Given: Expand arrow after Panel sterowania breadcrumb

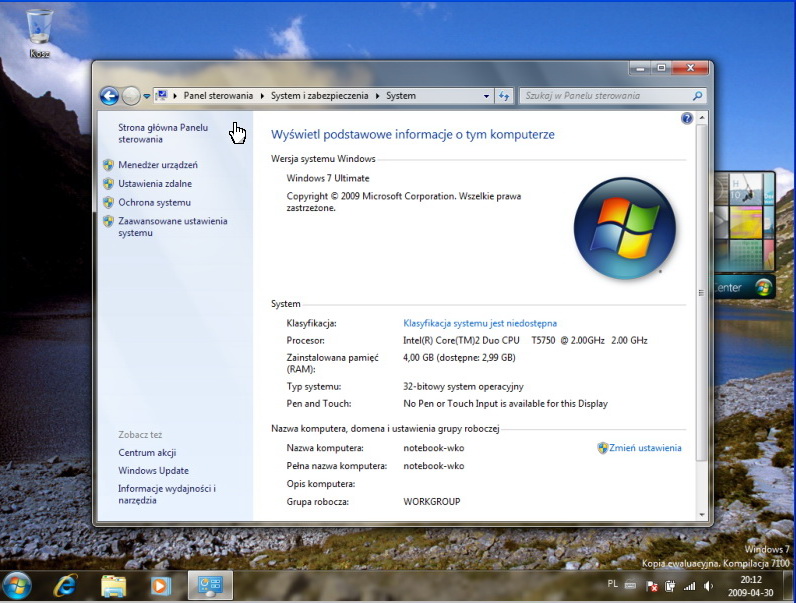Looking at the screenshot, I should [262, 96].
